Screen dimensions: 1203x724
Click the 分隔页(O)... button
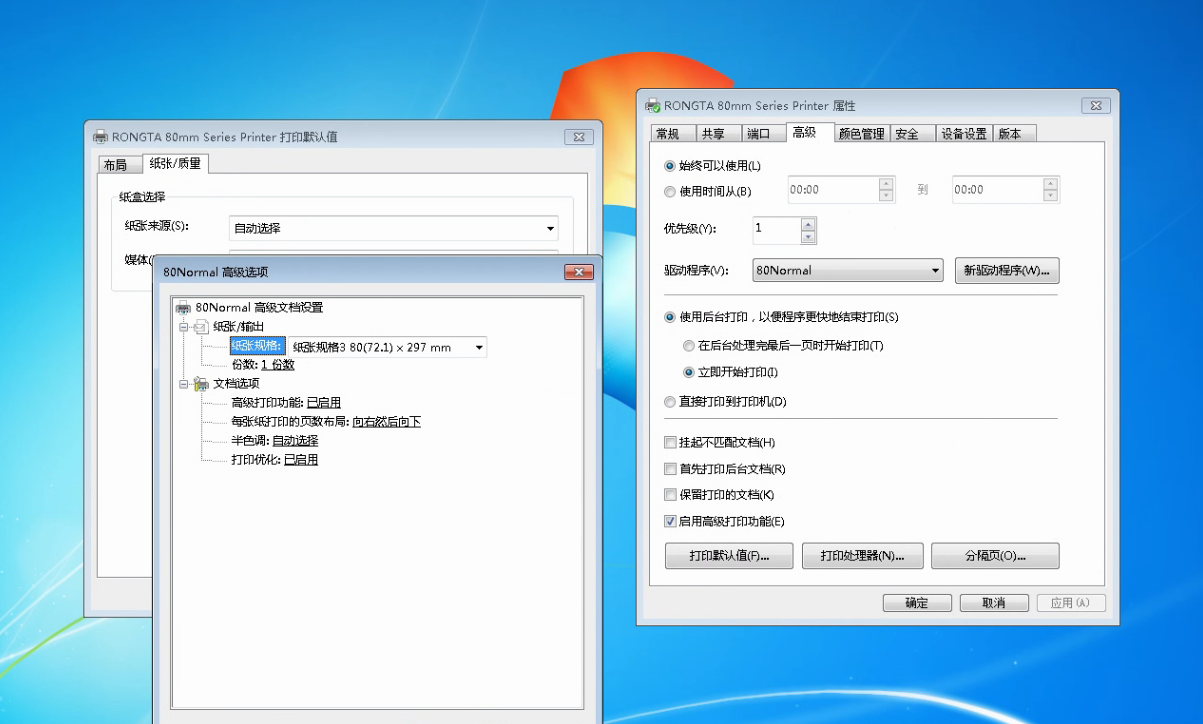point(995,556)
